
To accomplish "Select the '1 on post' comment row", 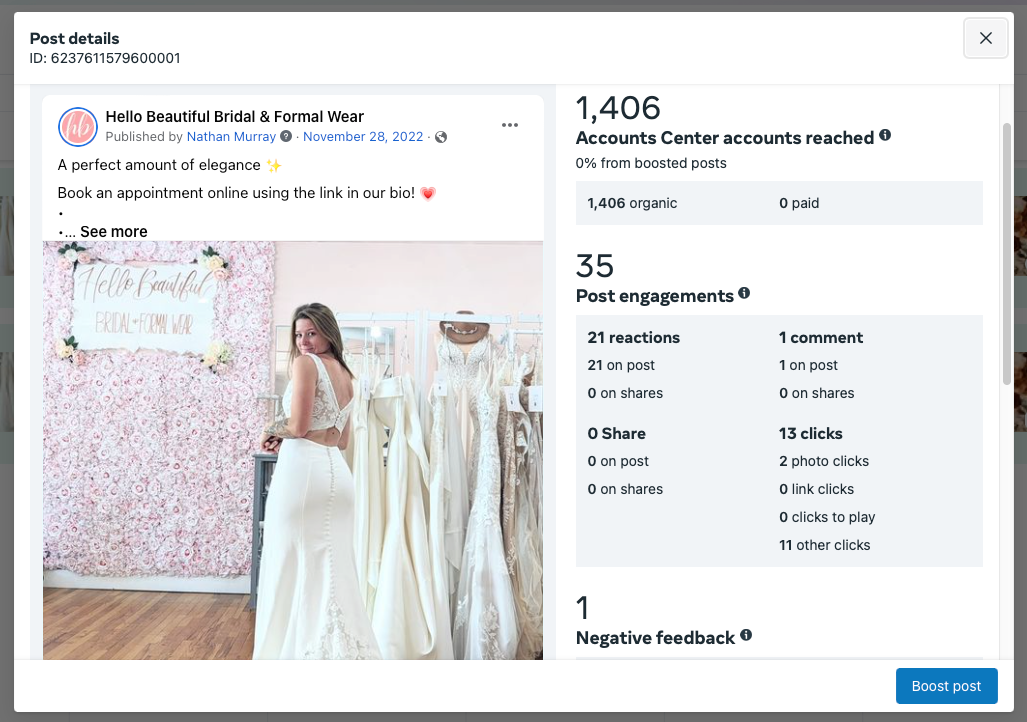I will point(808,366).
